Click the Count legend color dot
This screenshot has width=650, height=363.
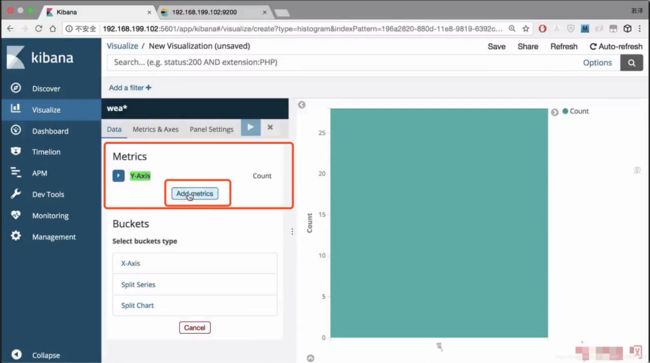(x=565, y=111)
